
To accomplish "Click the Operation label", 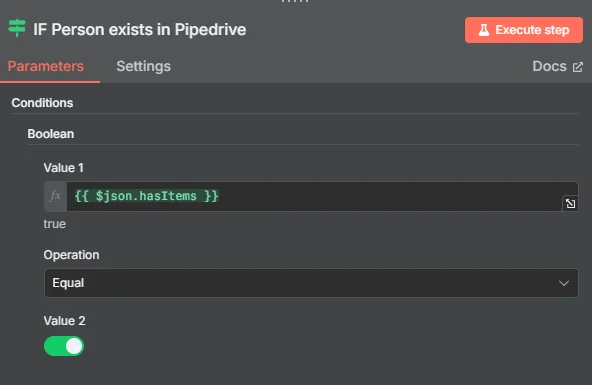I will [71, 255].
